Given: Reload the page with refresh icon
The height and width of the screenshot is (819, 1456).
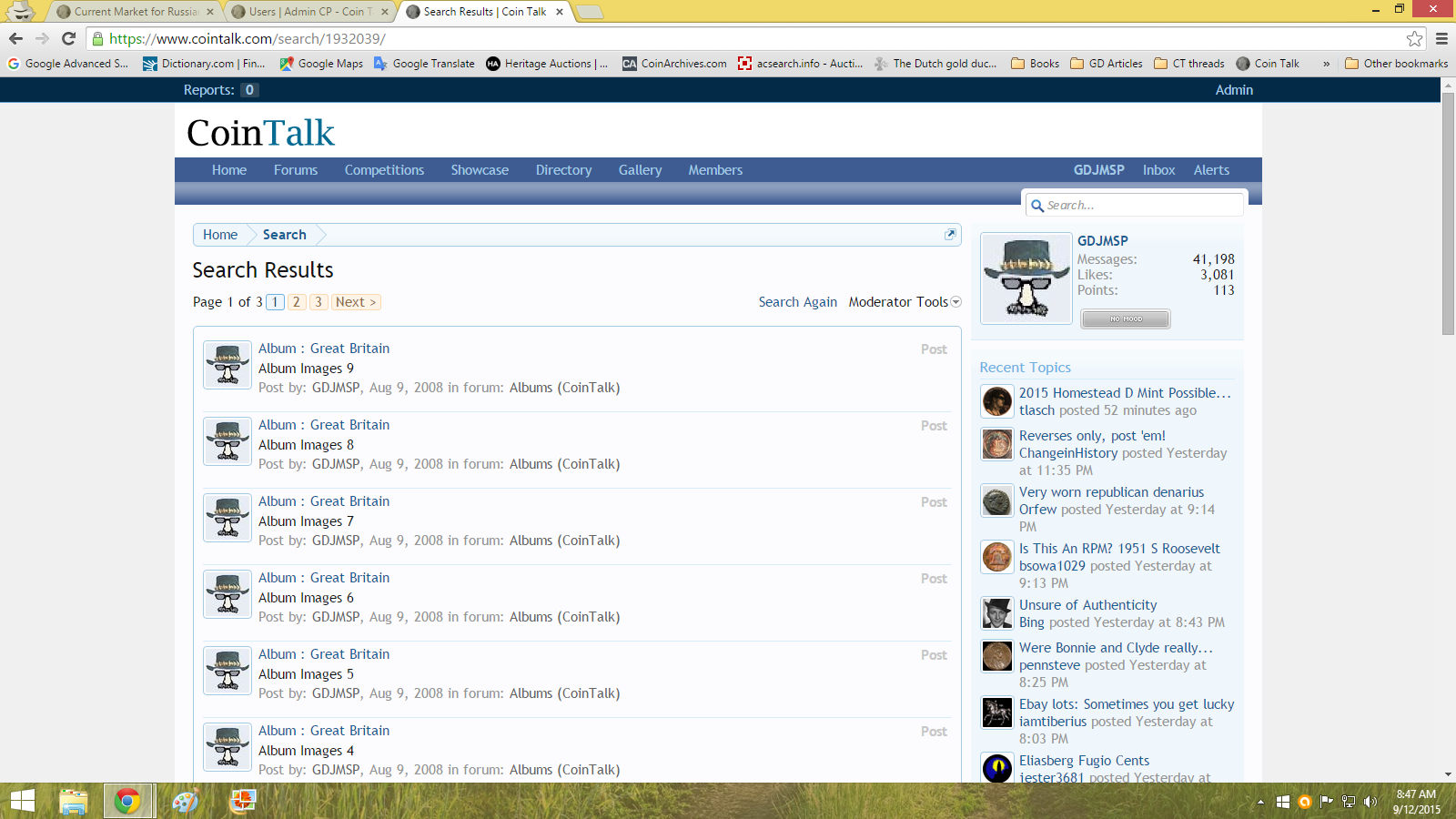Looking at the screenshot, I should 68,38.
